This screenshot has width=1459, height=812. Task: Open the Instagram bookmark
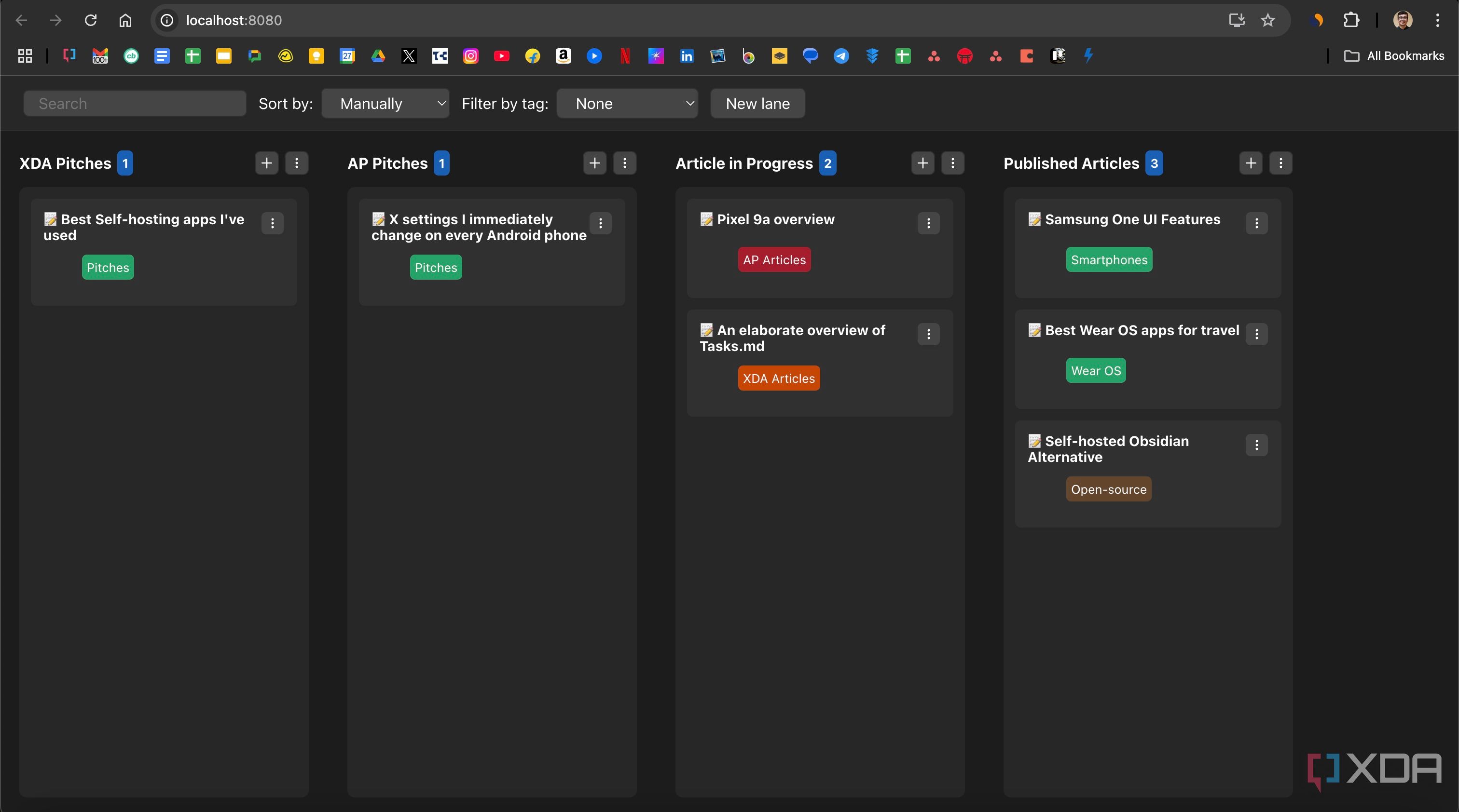tap(471, 55)
